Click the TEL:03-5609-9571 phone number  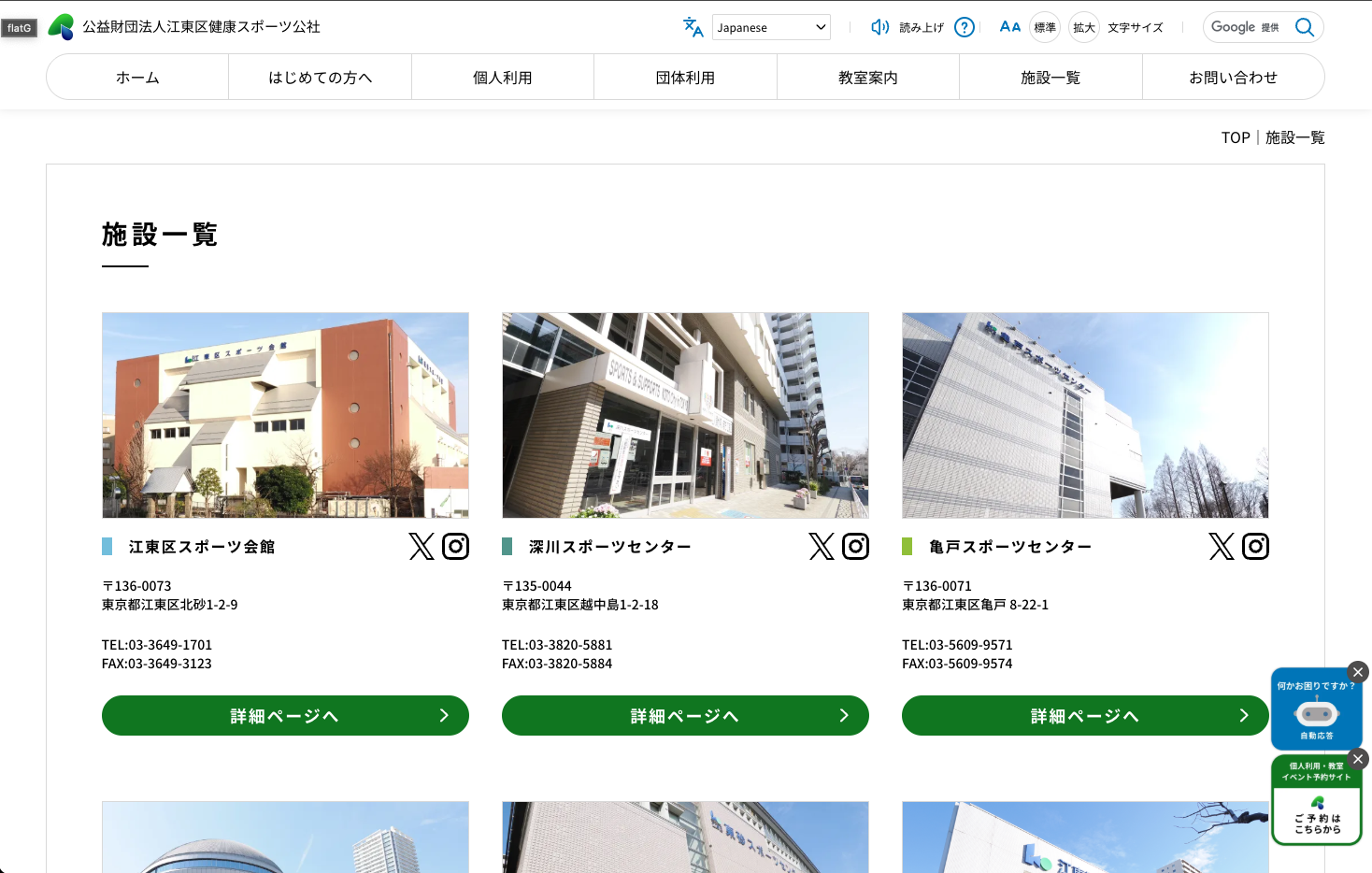[957, 645]
